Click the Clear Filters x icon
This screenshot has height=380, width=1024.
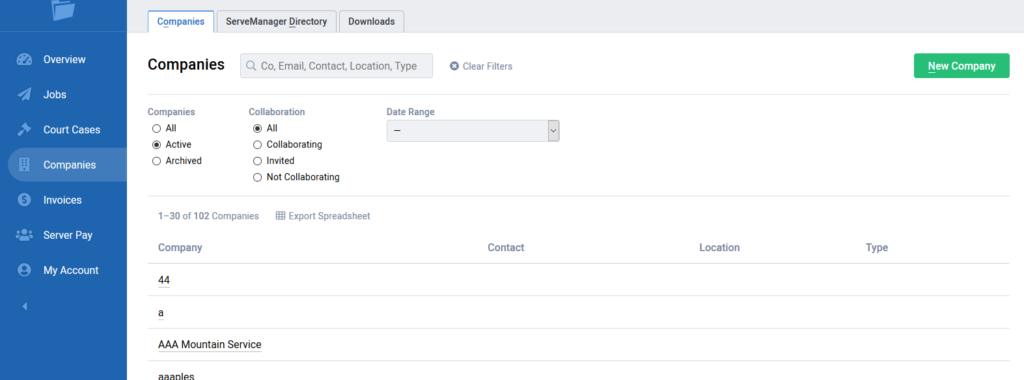(455, 66)
